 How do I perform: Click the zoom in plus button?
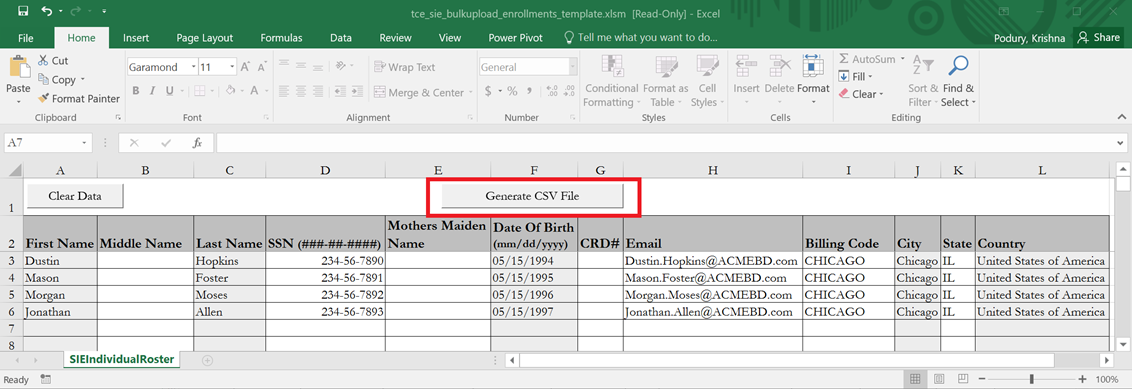pyautogui.click(x=1082, y=379)
